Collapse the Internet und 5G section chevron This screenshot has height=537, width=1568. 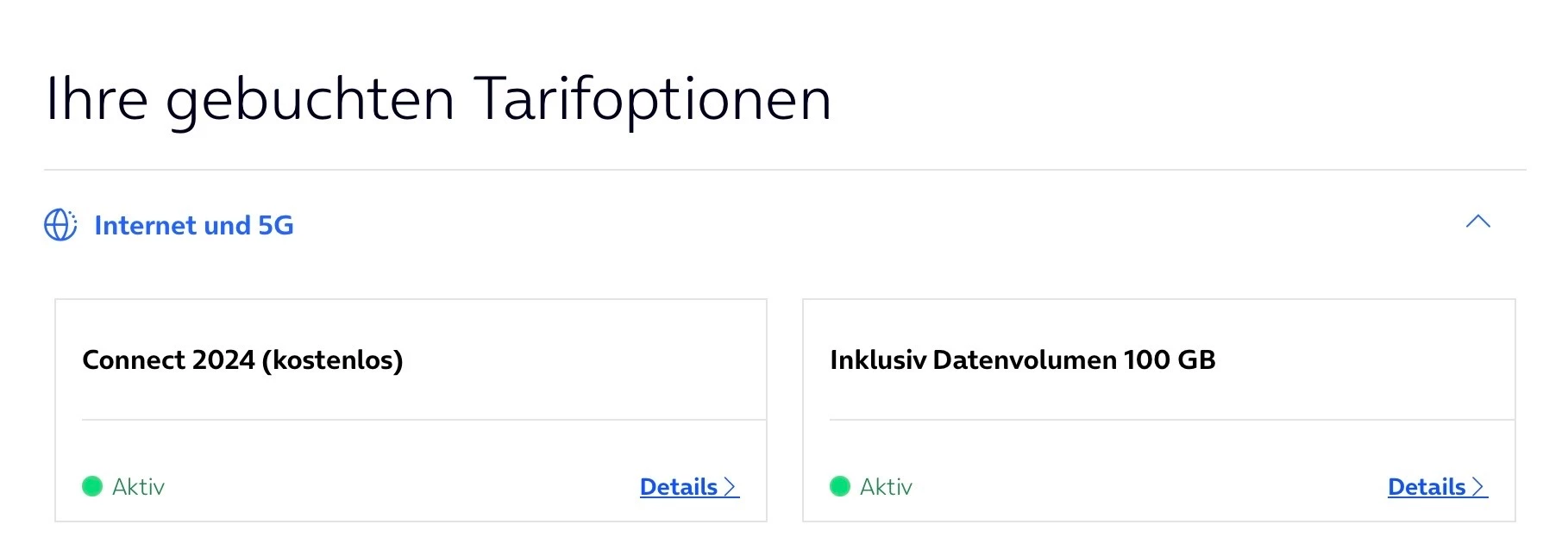point(1477,222)
